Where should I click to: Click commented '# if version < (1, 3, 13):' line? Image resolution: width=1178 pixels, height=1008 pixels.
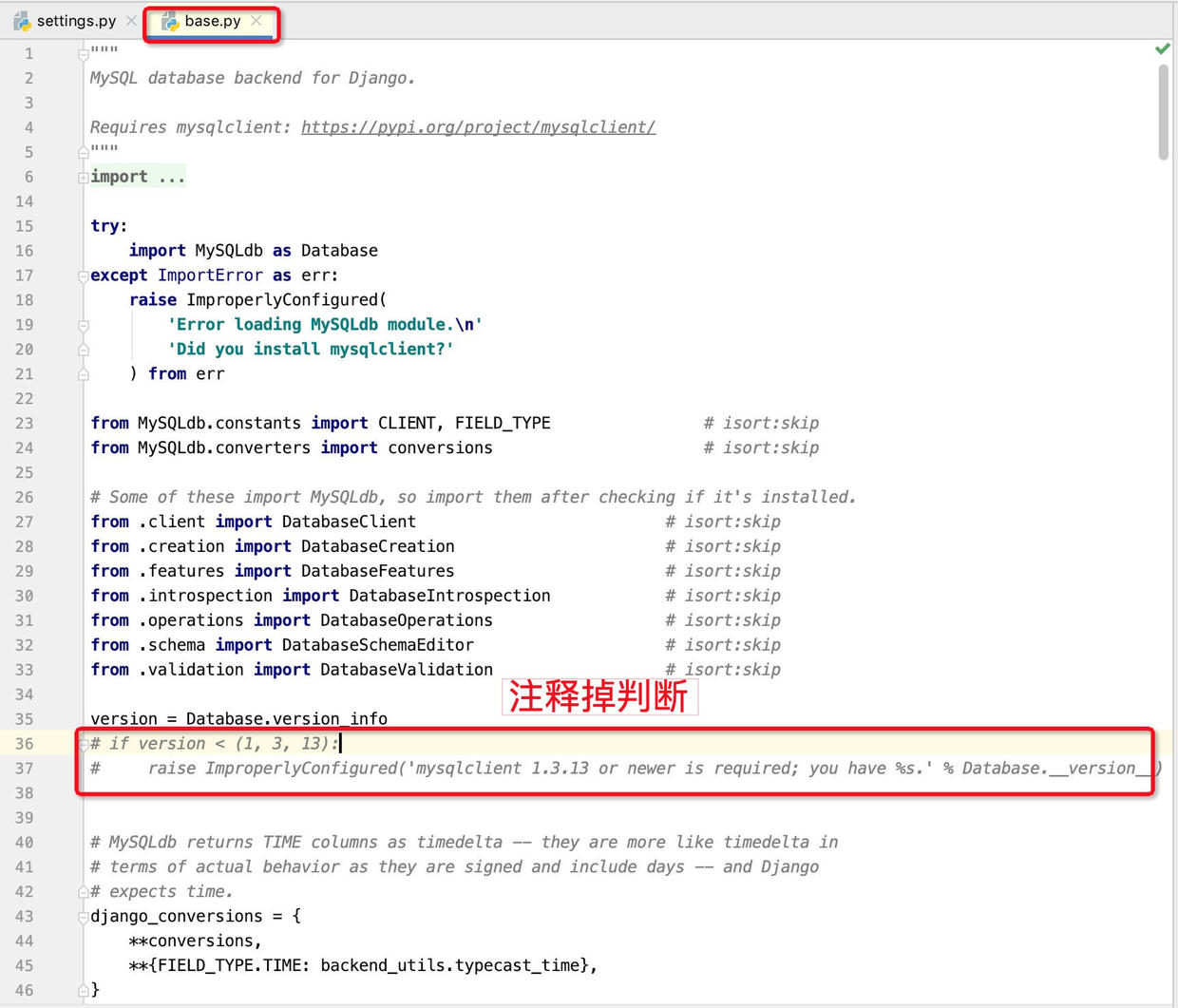coord(215,744)
